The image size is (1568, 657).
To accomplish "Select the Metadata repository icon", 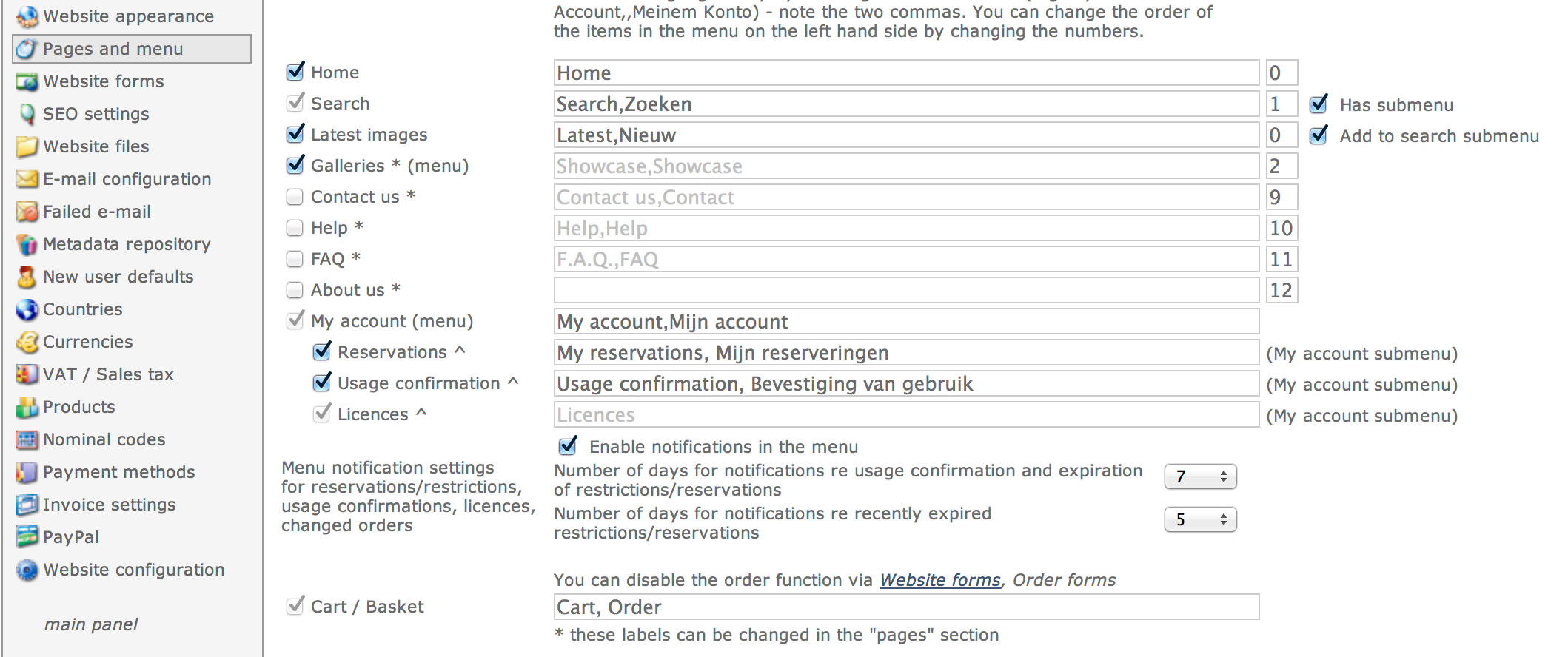I will click(27, 244).
